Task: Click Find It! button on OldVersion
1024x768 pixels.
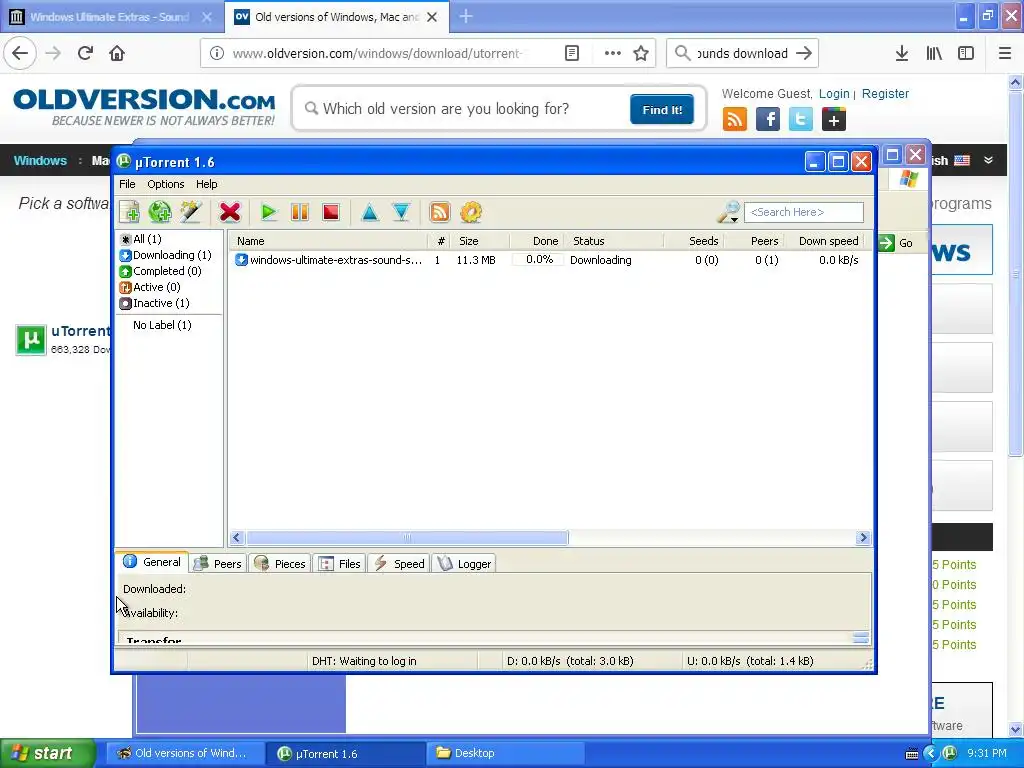Action: pos(662,109)
